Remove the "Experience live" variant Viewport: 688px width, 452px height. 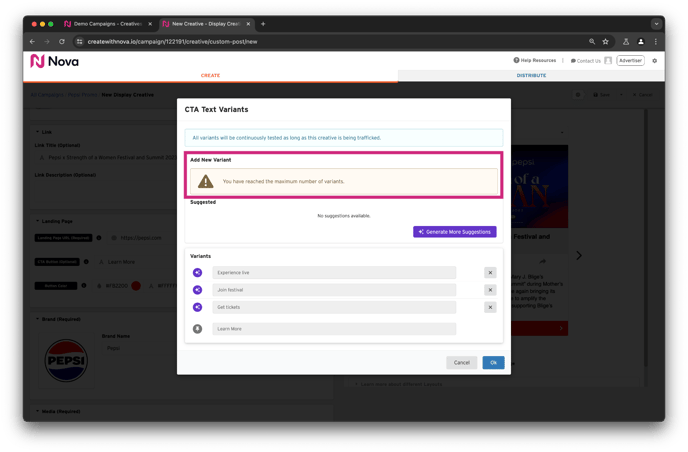point(490,273)
